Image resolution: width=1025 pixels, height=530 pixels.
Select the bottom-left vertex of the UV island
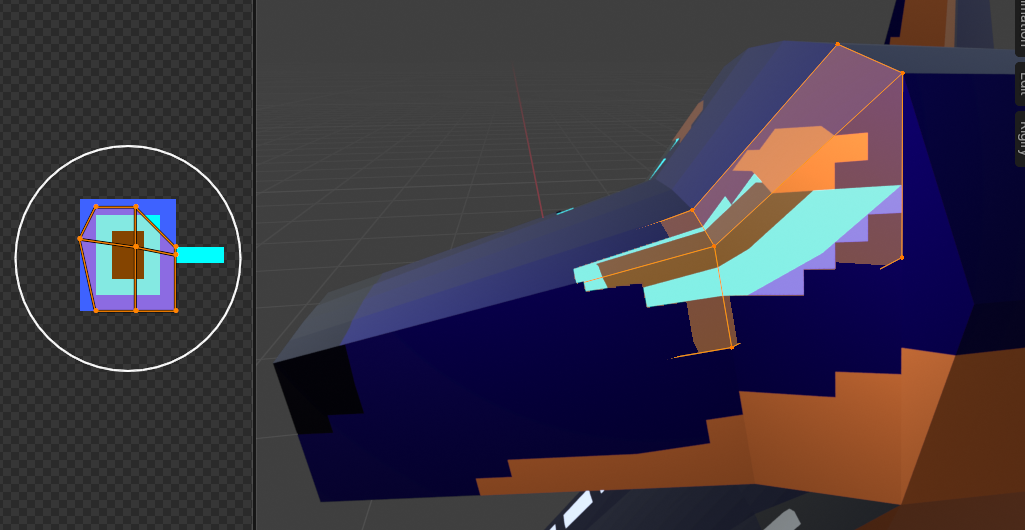tap(96, 310)
